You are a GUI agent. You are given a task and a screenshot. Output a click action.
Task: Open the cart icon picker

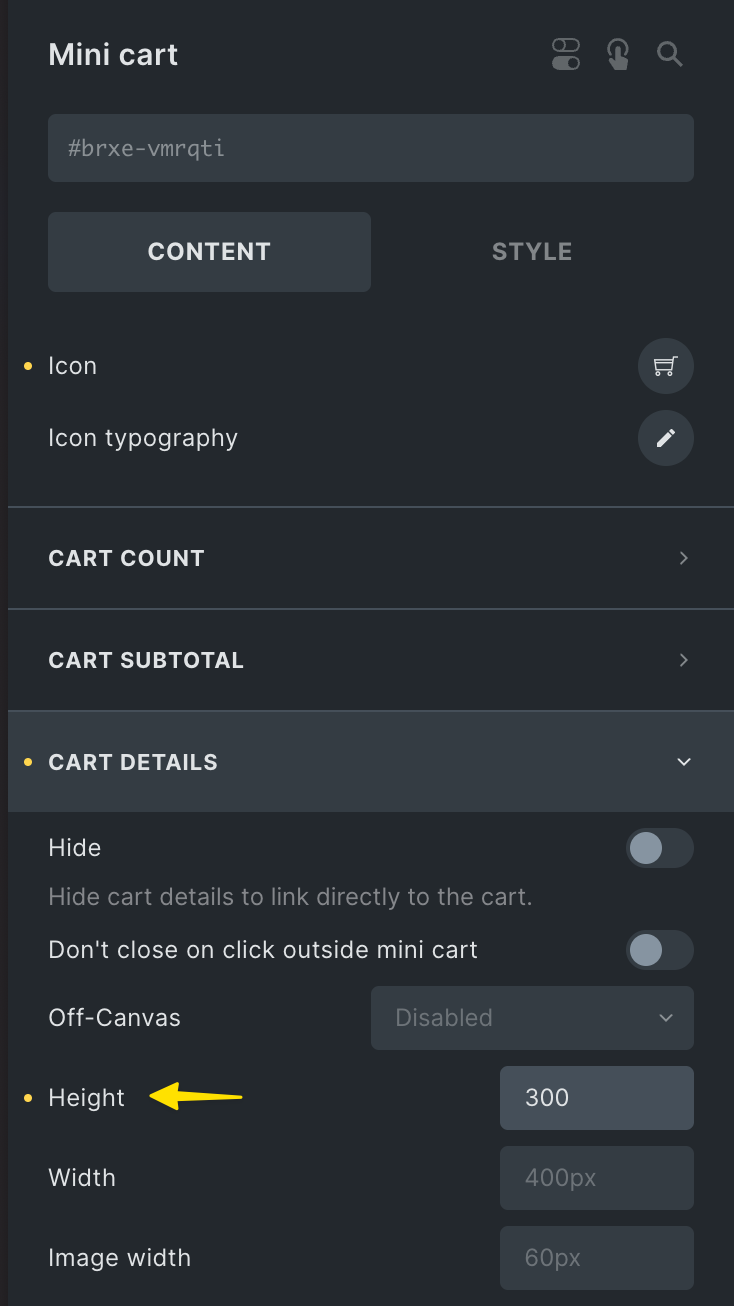[665, 366]
